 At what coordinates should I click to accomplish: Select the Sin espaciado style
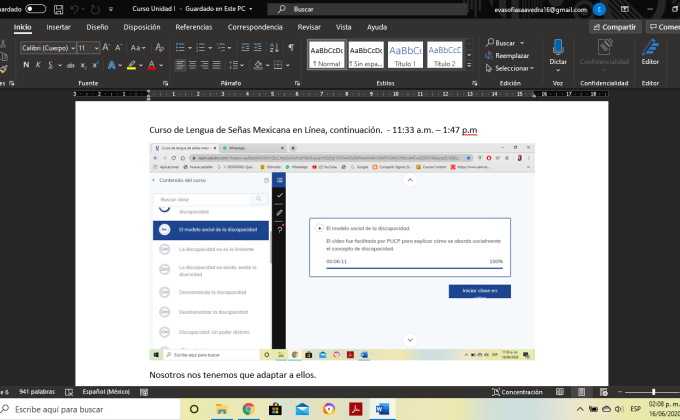(366, 55)
